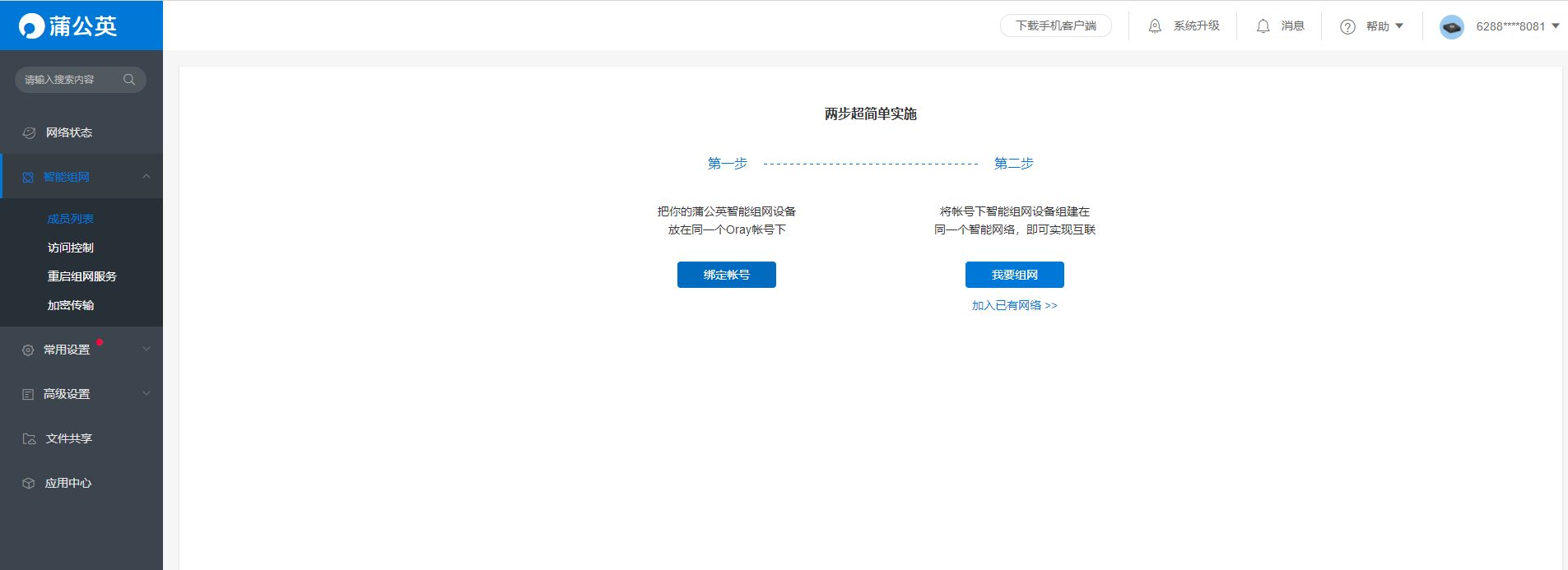Click the 蒲公英 brand name text
This screenshot has height=570, width=1568.
pyautogui.click(x=83, y=26)
